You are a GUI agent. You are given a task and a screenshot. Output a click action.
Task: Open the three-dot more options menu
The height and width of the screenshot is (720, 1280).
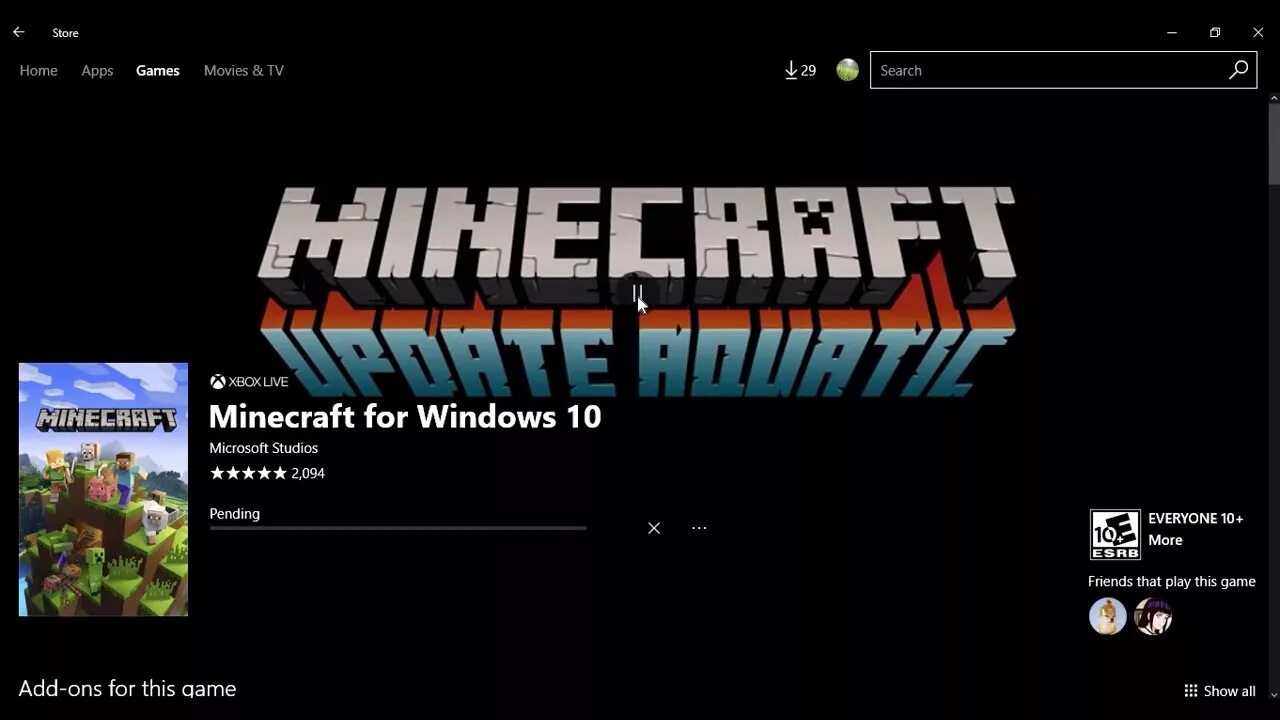coord(699,528)
